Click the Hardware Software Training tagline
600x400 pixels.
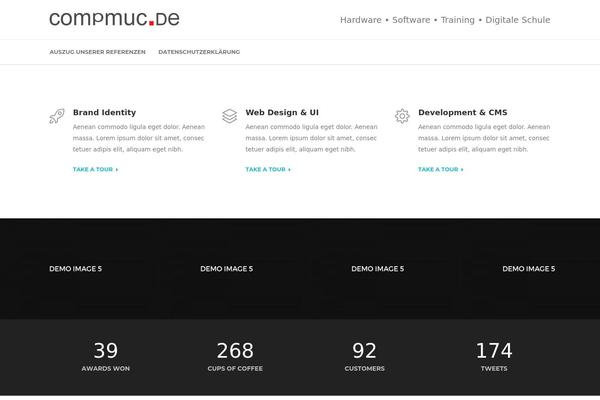[x=445, y=20]
